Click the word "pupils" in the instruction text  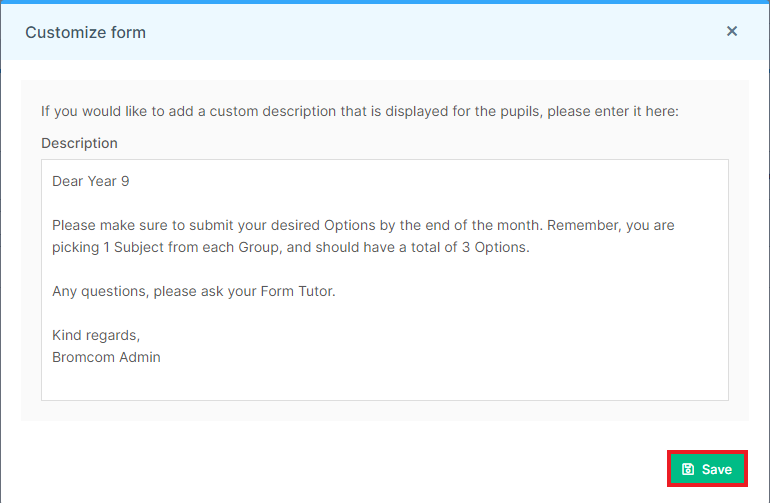pos(520,112)
